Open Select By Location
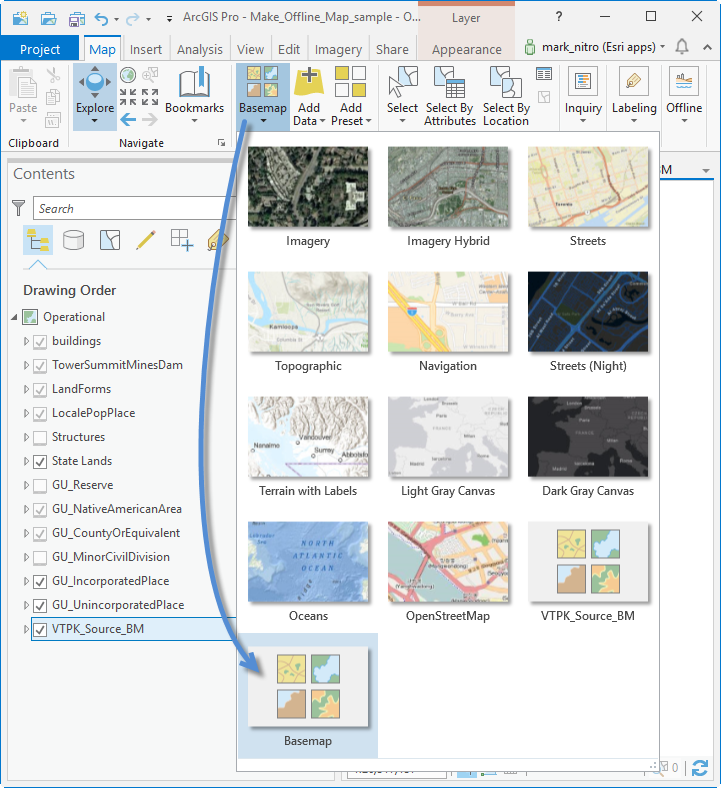 click(x=506, y=96)
